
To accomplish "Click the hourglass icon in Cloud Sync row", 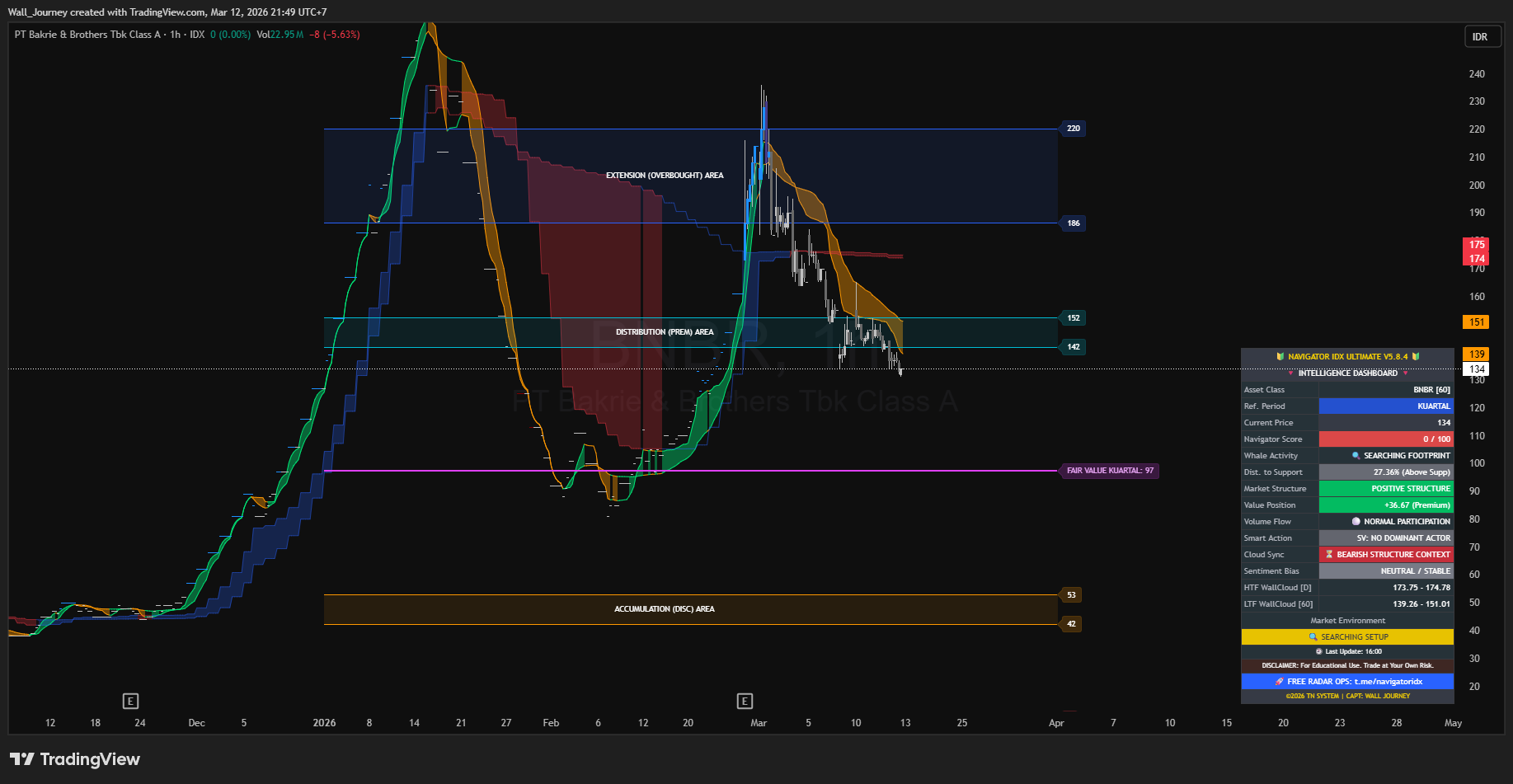I will click(1329, 555).
